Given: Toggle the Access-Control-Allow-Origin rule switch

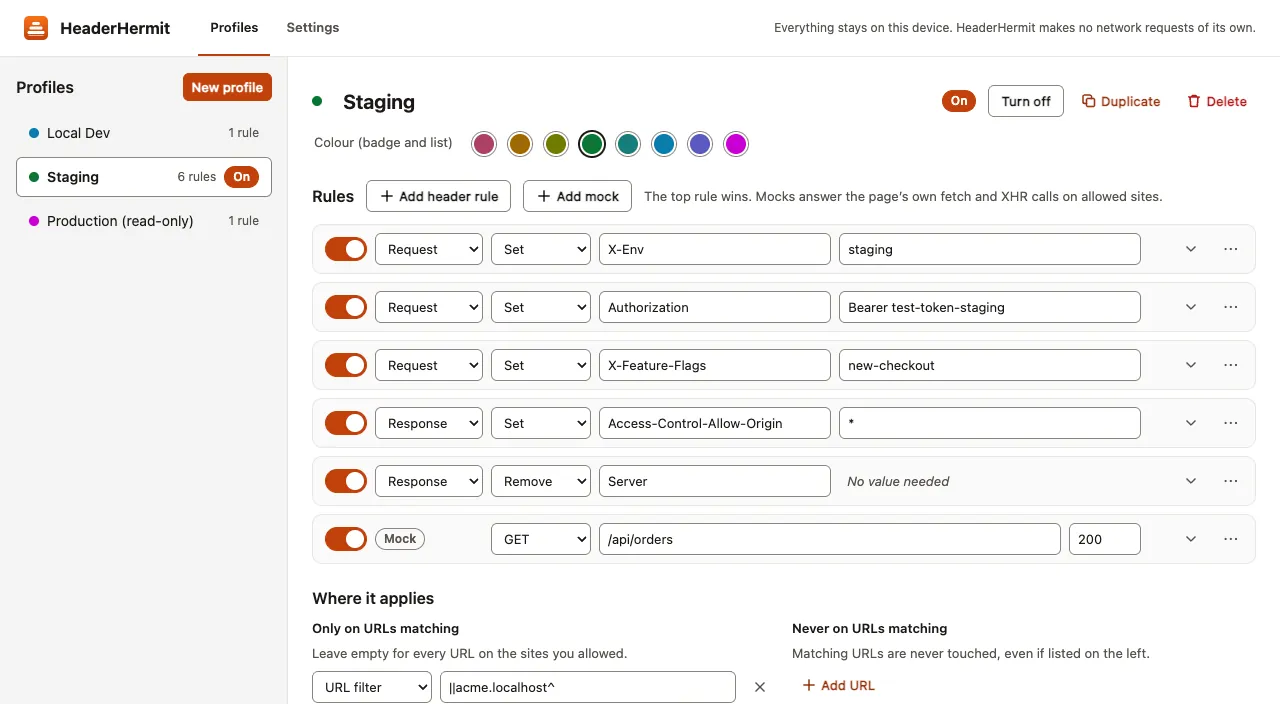Looking at the screenshot, I should pos(346,423).
